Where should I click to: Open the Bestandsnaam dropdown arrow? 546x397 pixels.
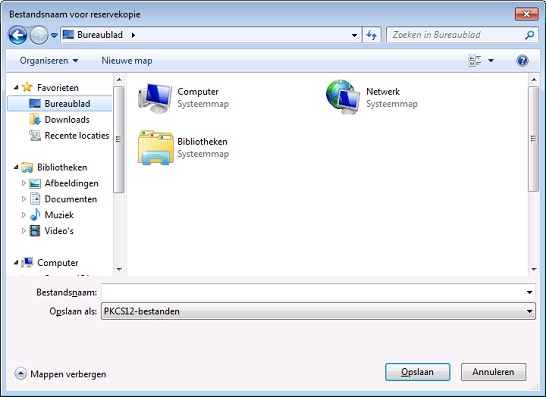click(529, 292)
